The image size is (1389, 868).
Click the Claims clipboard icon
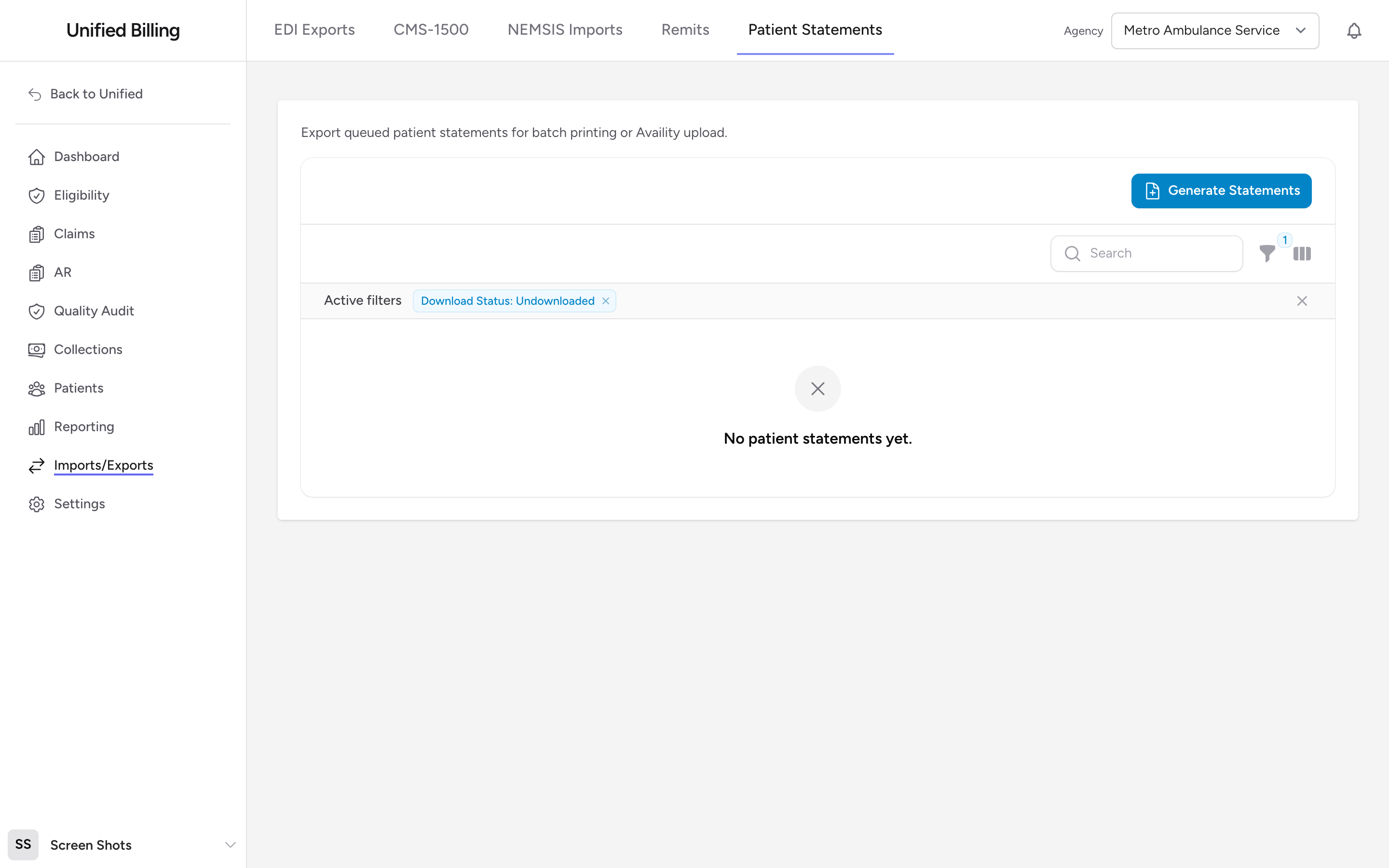pyautogui.click(x=37, y=234)
